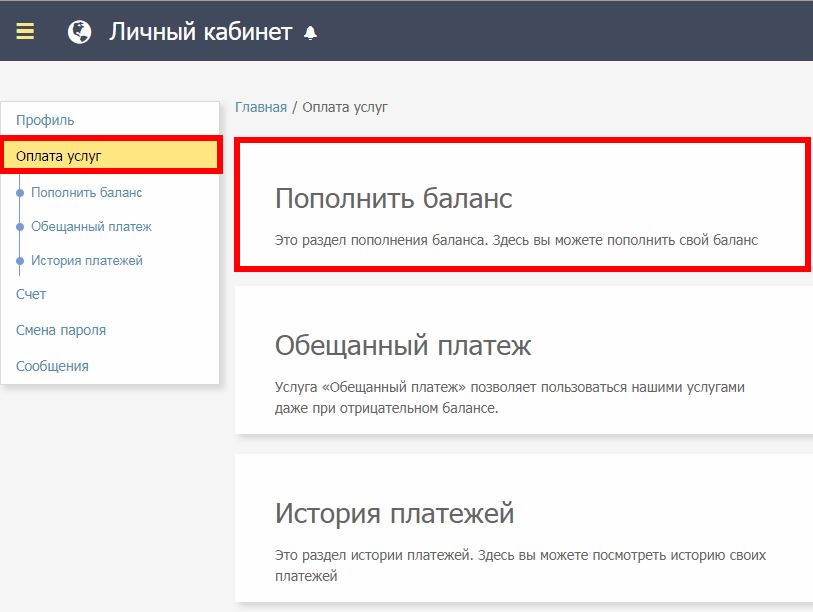Viewport: 813px width, 612px height.
Task: Open История платежей sidebar sub-item
Action: click(x=87, y=260)
